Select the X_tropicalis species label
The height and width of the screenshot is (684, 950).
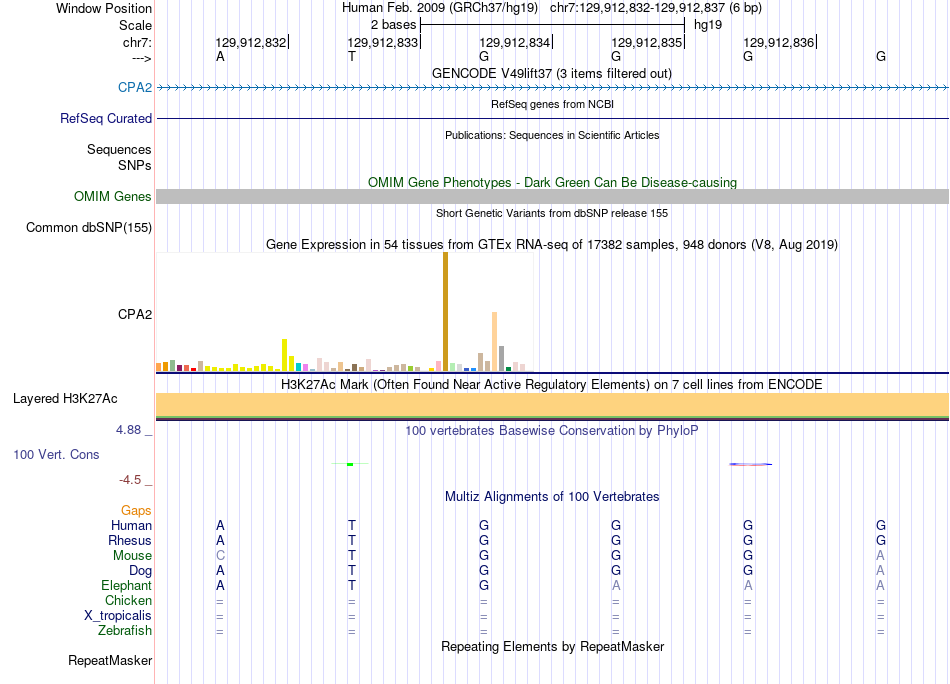tap(118, 616)
